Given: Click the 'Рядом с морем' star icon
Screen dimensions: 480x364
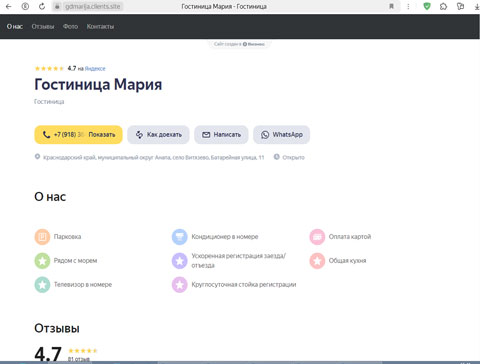Looking at the screenshot, I should (x=42, y=261).
